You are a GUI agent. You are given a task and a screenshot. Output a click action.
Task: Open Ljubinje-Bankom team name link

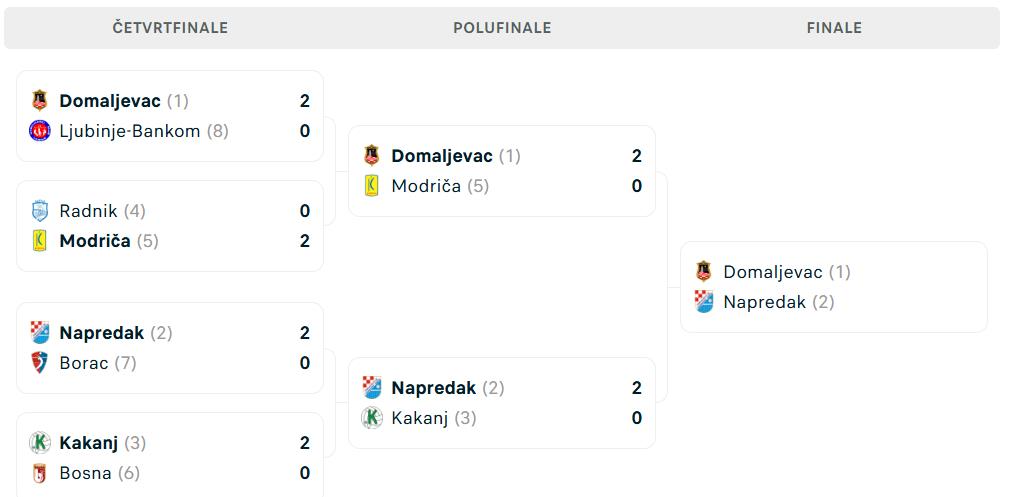[x=130, y=131]
